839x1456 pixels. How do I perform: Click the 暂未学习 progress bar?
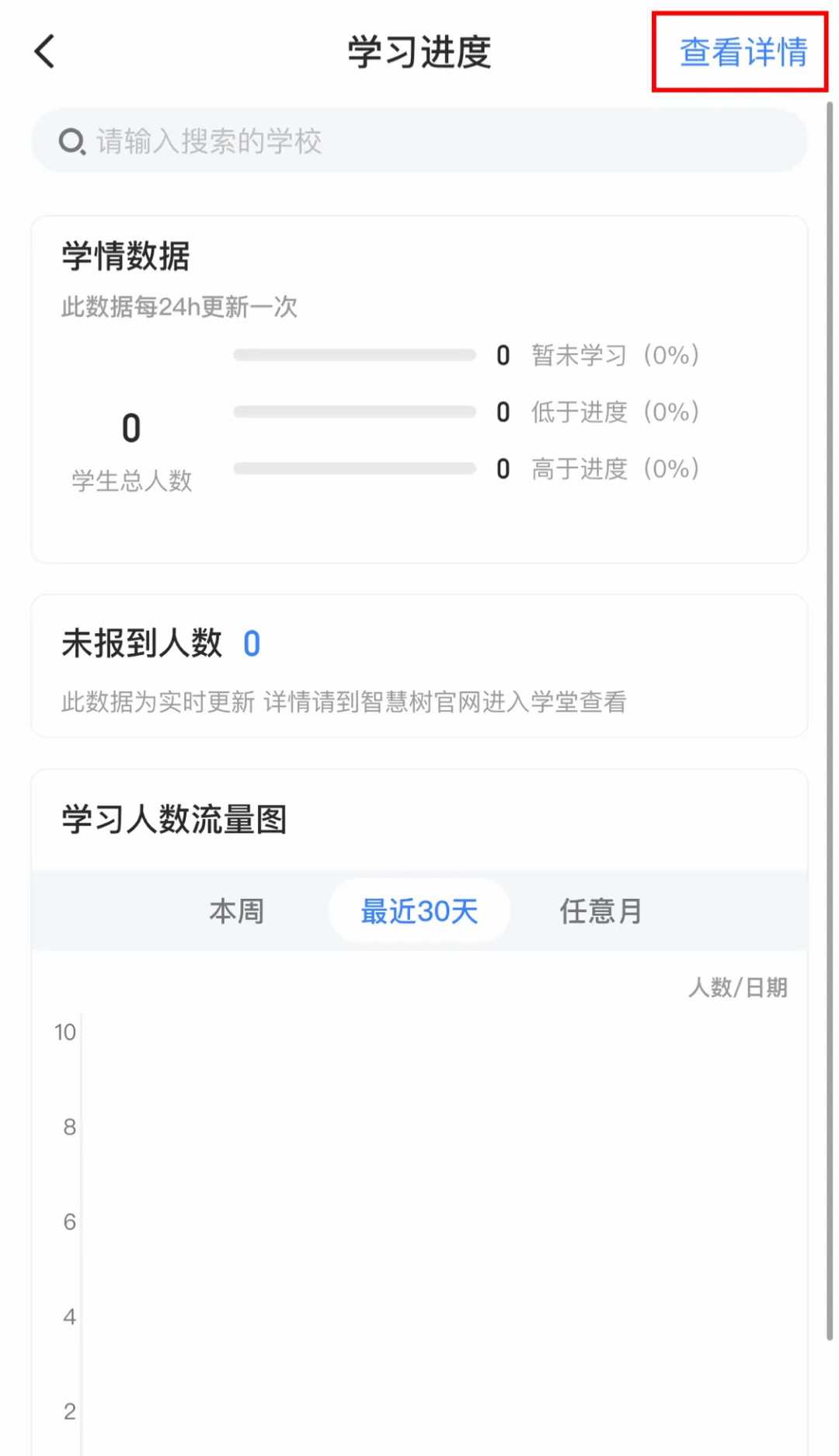(x=354, y=355)
